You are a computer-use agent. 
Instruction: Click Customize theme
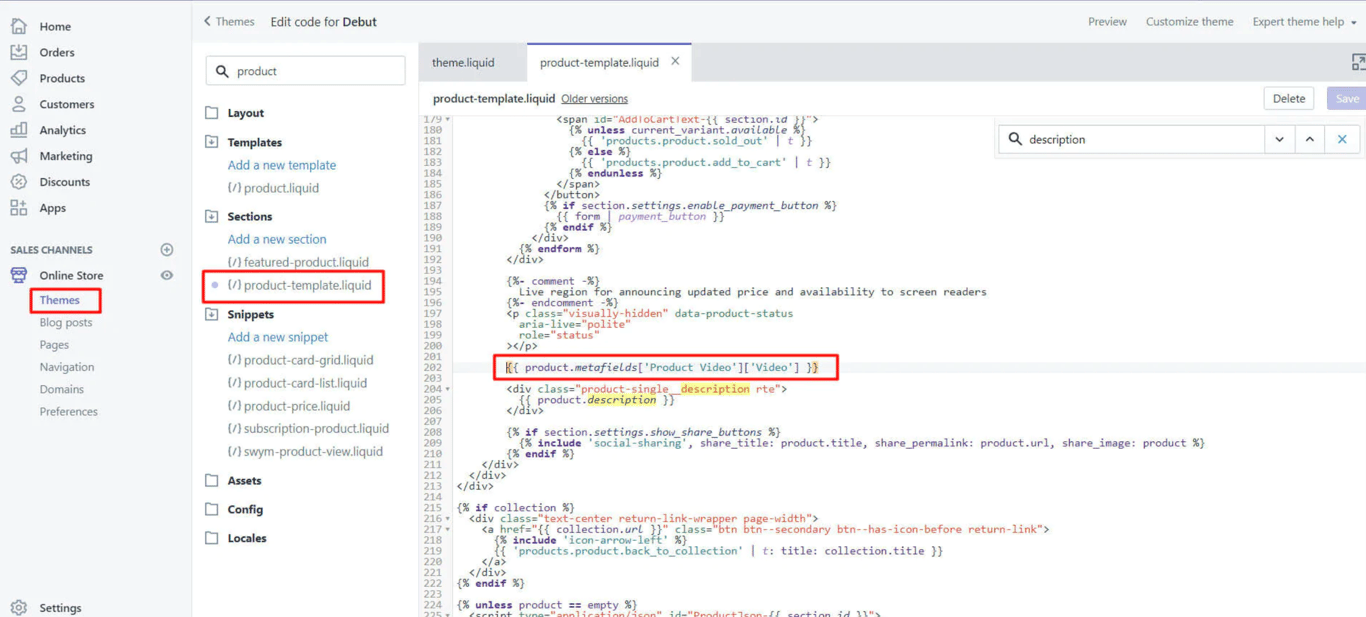pyautogui.click(x=1189, y=21)
